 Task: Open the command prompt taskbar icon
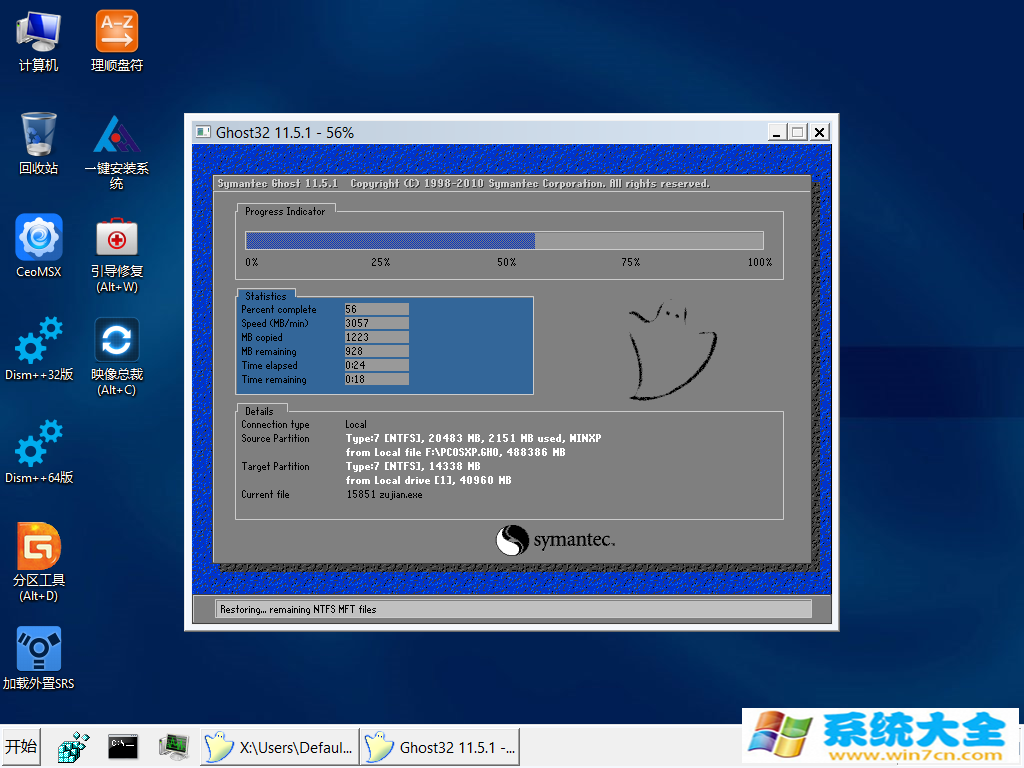123,746
